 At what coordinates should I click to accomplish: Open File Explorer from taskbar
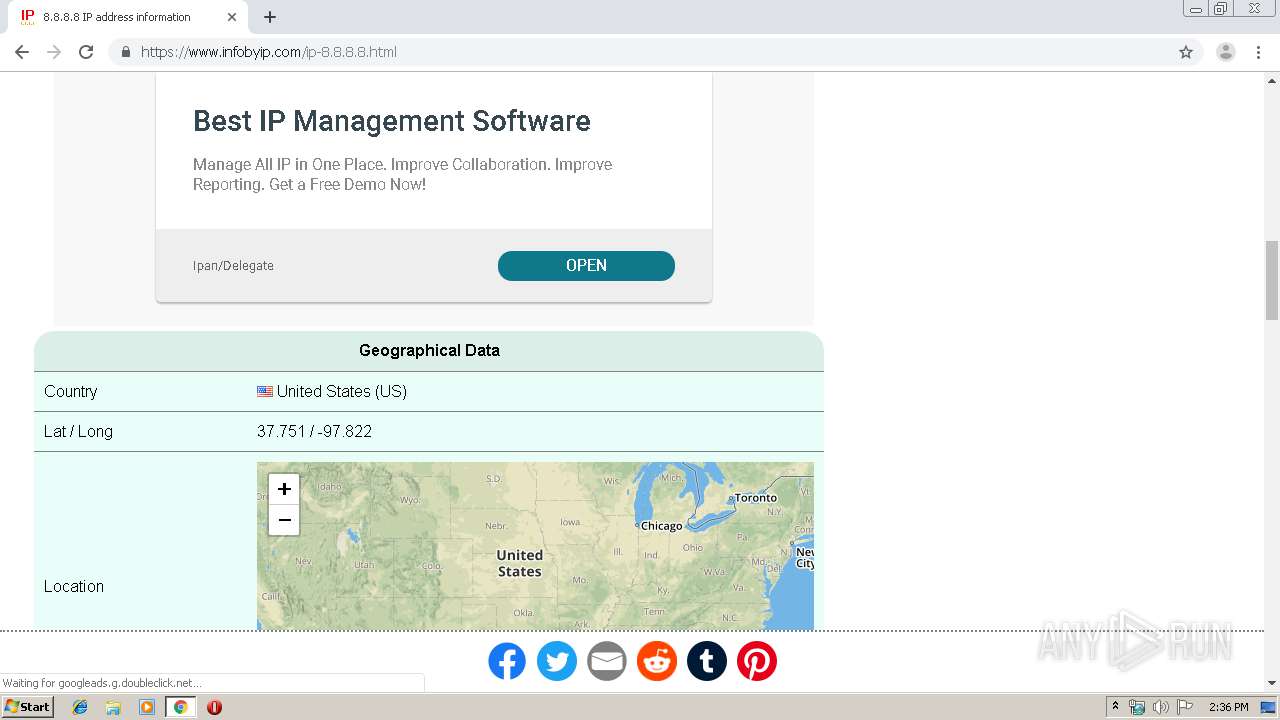pyautogui.click(x=113, y=707)
